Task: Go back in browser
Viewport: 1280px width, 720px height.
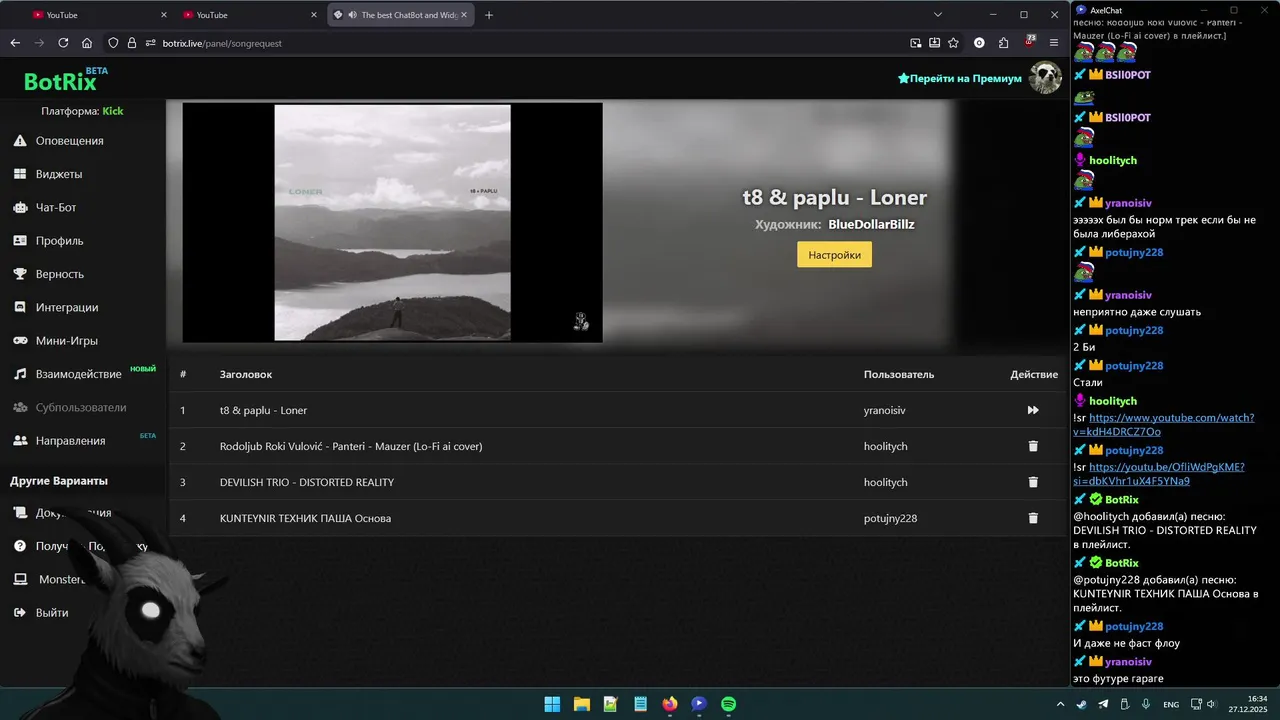Action: coord(15,43)
